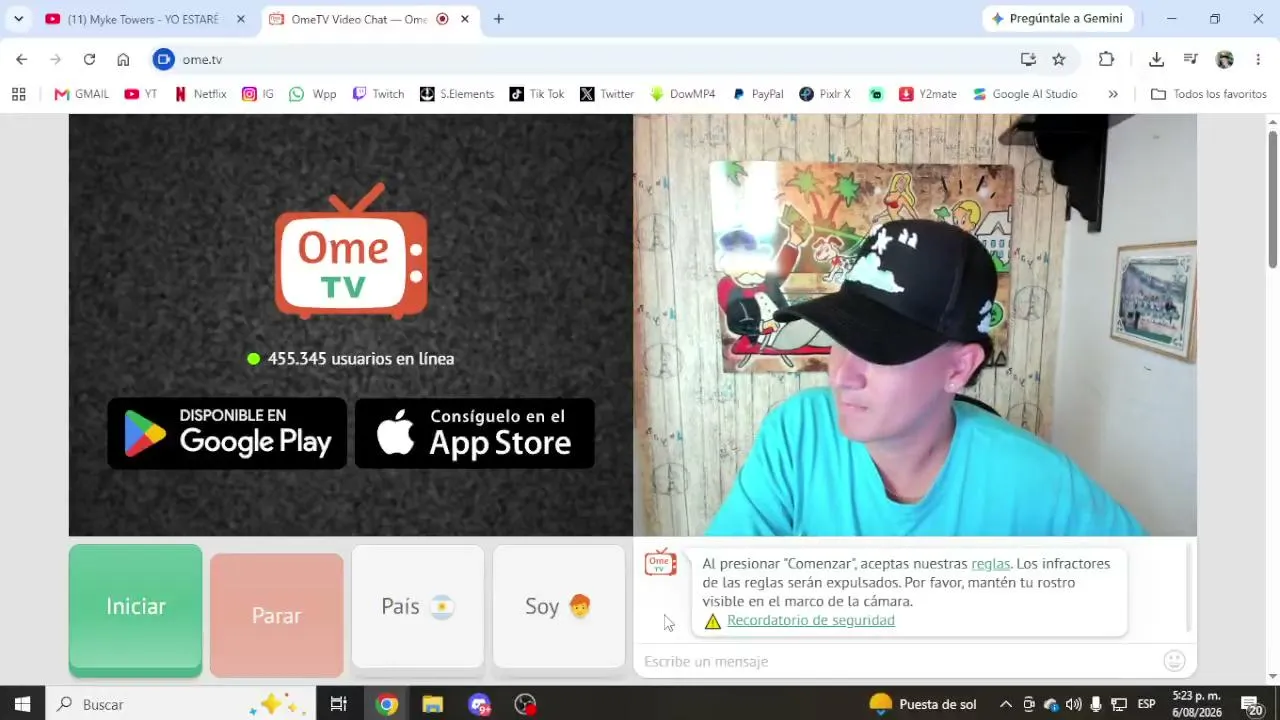Go to the browser home page
Screen dimensions: 1280x720
123,60
